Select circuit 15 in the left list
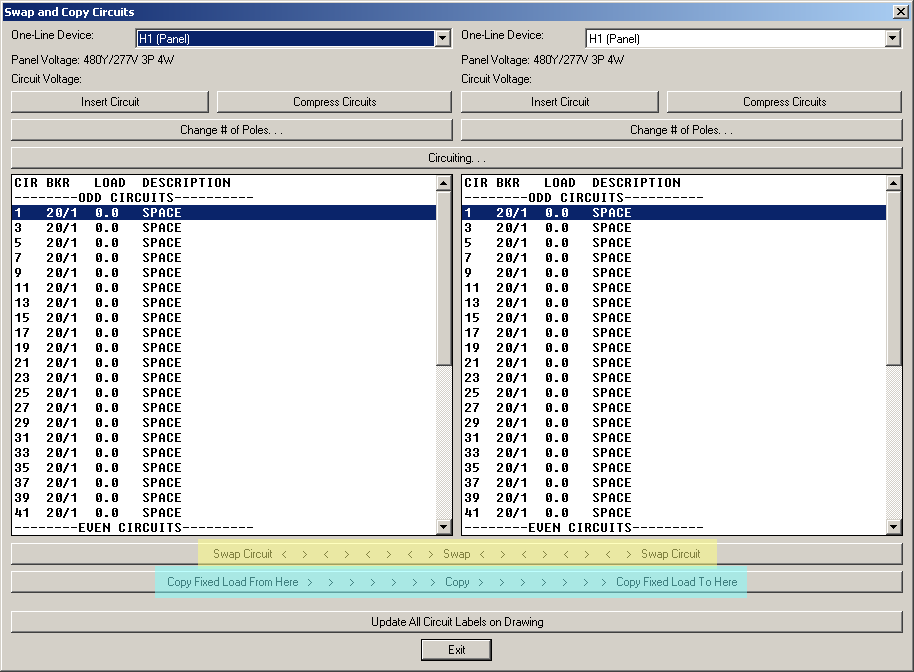Image resolution: width=914 pixels, height=672 pixels. click(224, 318)
